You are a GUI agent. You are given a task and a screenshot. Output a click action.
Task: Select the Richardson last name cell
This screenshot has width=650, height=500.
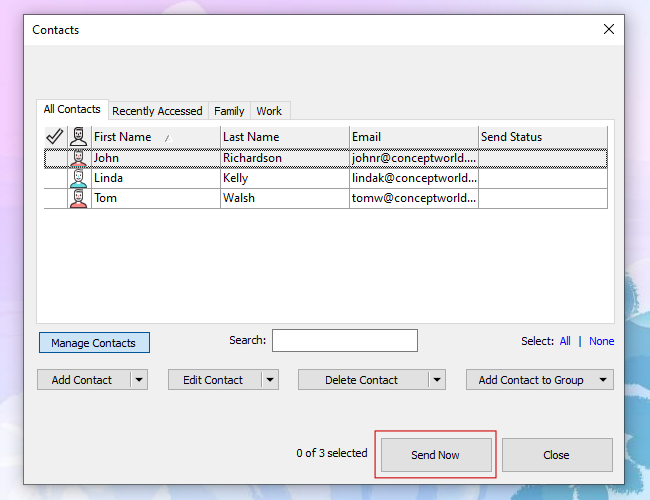click(x=285, y=158)
